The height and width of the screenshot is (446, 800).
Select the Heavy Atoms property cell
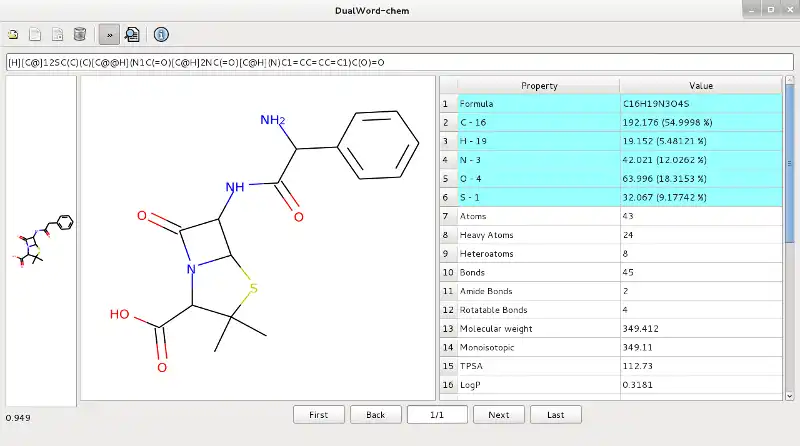539,235
